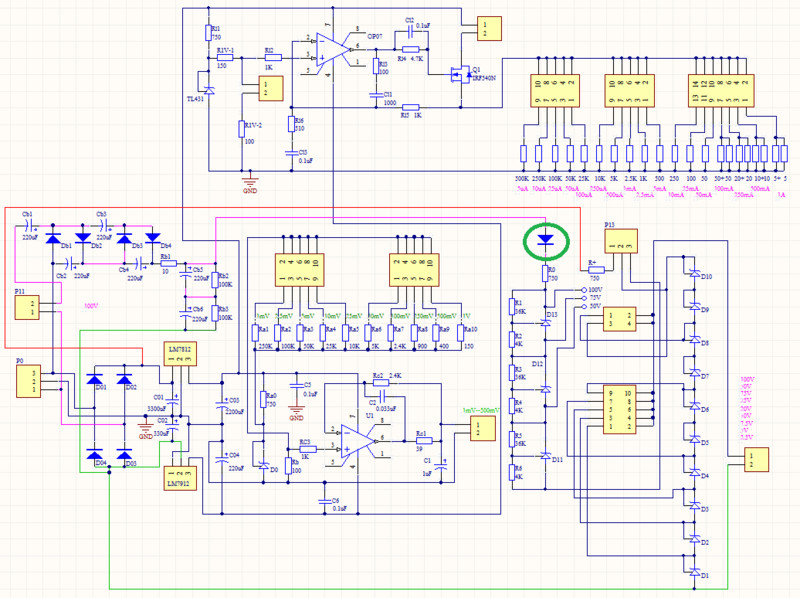Viewport: 800px width, 598px height.
Task: Select the 50V tap terminal
Action: click(584, 306)
